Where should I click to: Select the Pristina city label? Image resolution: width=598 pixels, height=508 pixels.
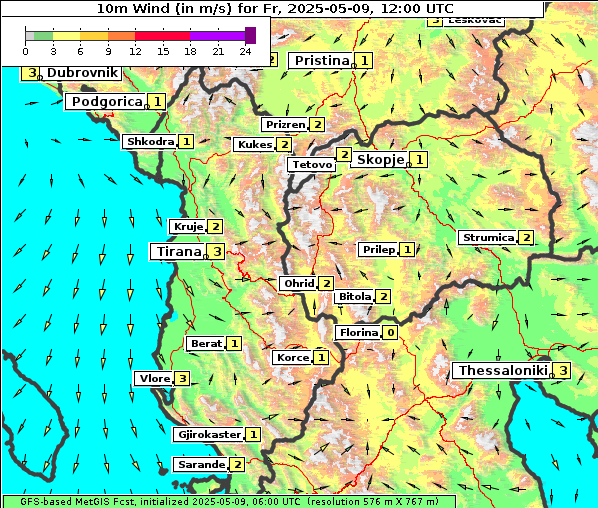pyautogui.click(x=322, y=60)
